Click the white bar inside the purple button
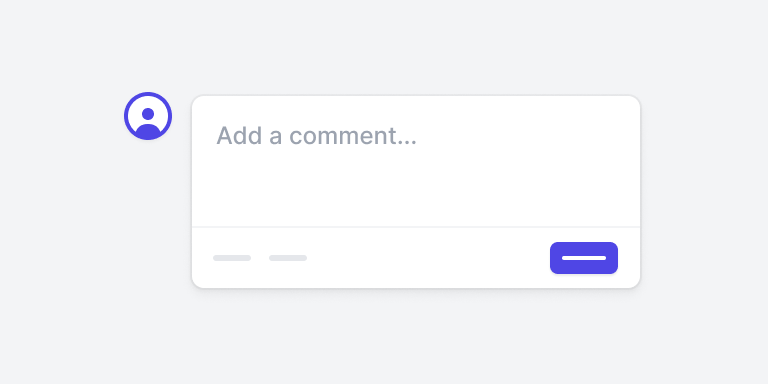The image size is (768, 384). [584, 258]
